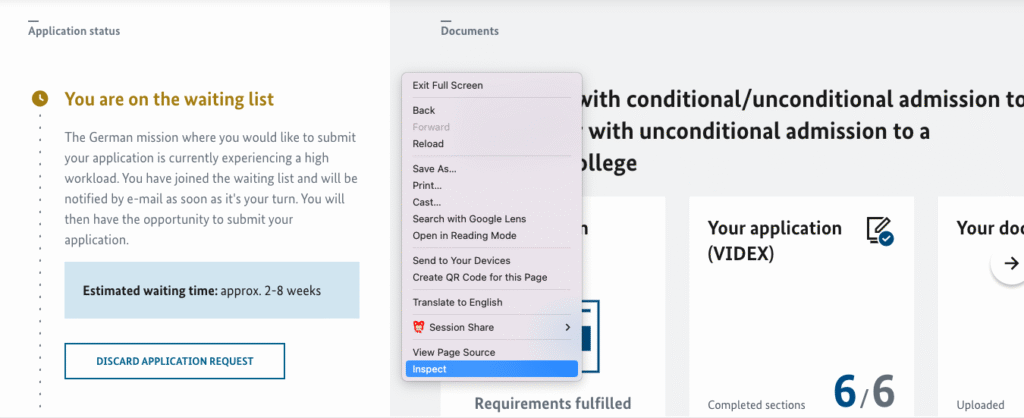Go Back using the context menu

tap(492, 110)
